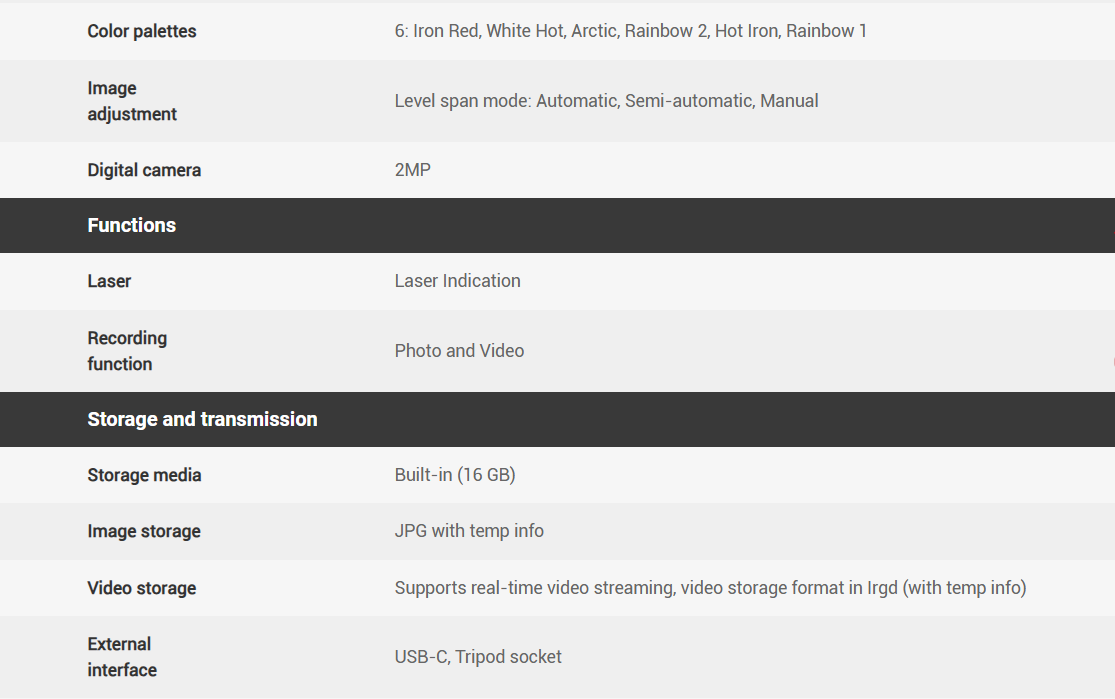Select the Iron Red palettes list text
Image resolution: width=1115 pixels, height=699 pixels.
pos(630,31)
